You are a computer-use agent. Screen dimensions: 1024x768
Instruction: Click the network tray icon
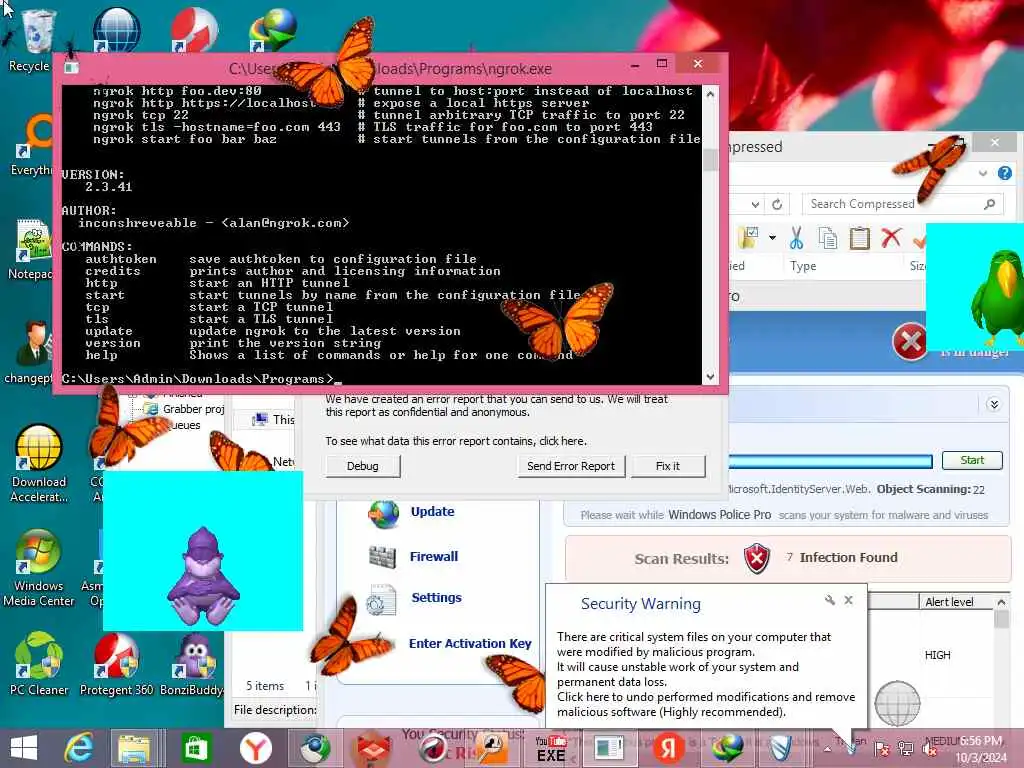(906, 749)
